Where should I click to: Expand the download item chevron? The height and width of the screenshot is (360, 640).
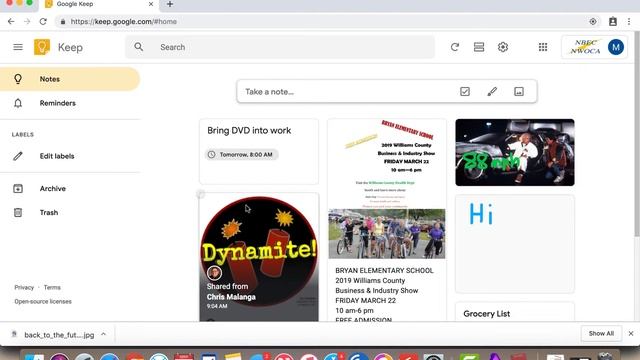point(104,334)
